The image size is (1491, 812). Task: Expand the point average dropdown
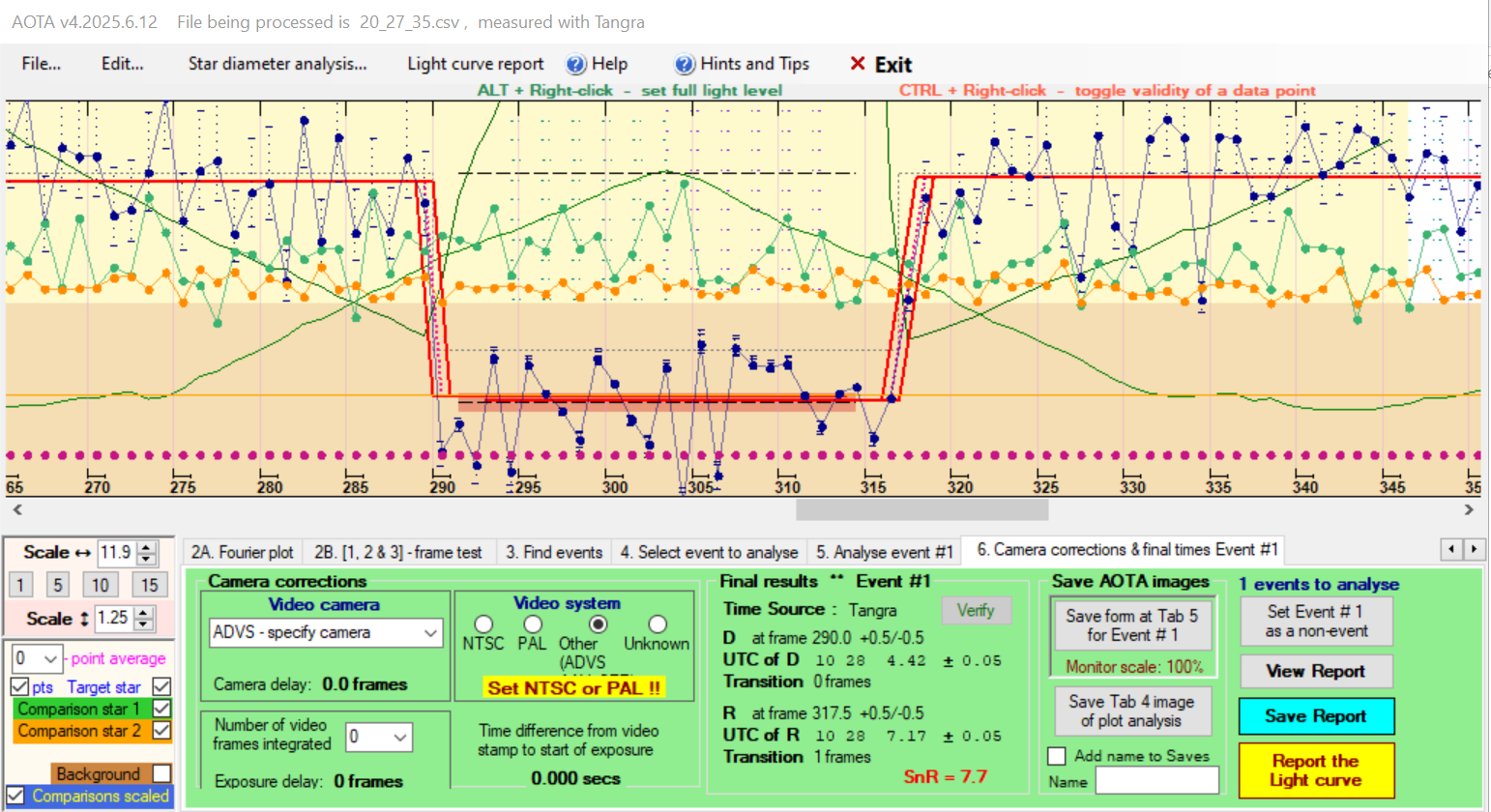pos(50,658)
